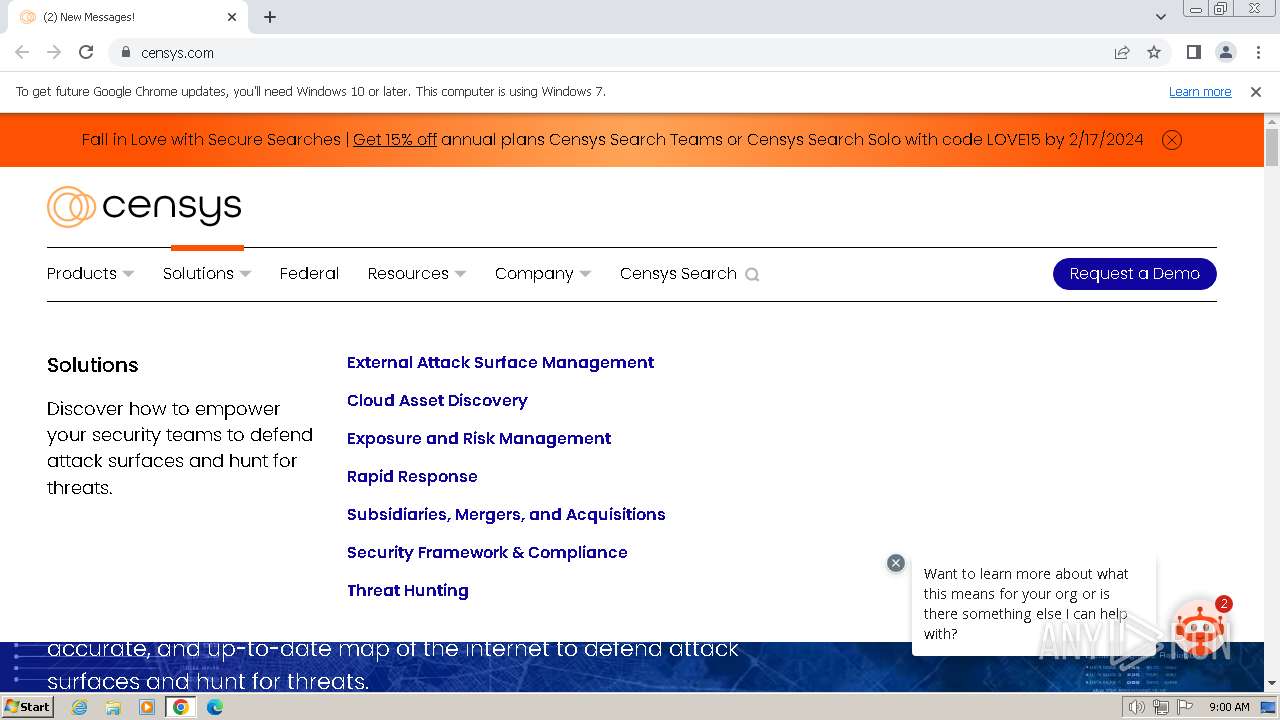Go back with the browser arrow

point(22,52)
